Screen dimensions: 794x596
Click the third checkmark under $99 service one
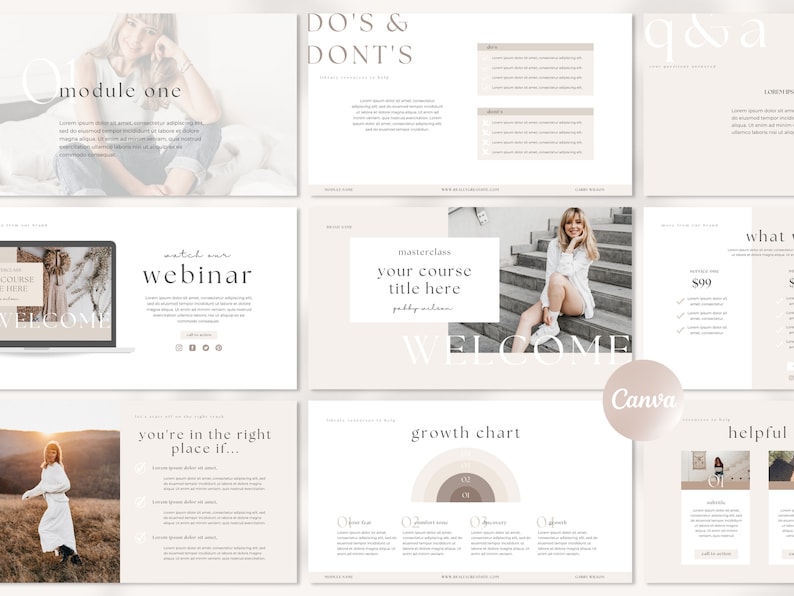click(x=681, y=330)
